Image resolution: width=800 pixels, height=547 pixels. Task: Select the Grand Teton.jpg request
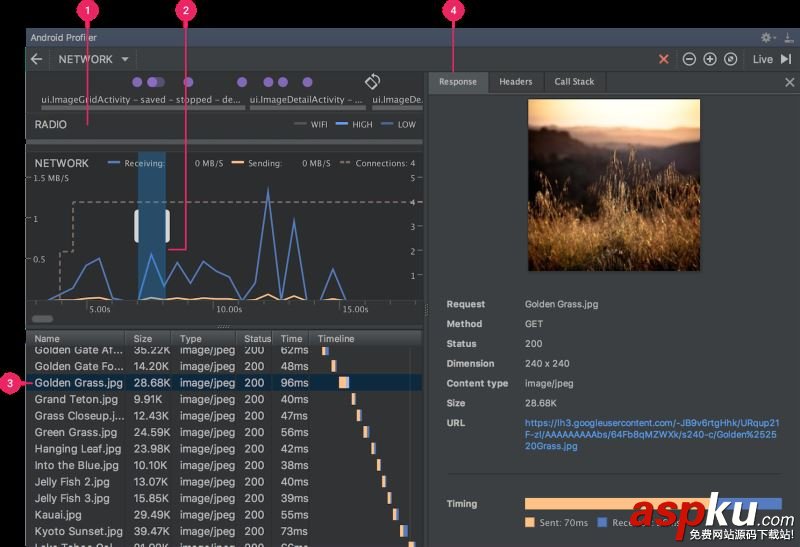[x=224, y=399]
